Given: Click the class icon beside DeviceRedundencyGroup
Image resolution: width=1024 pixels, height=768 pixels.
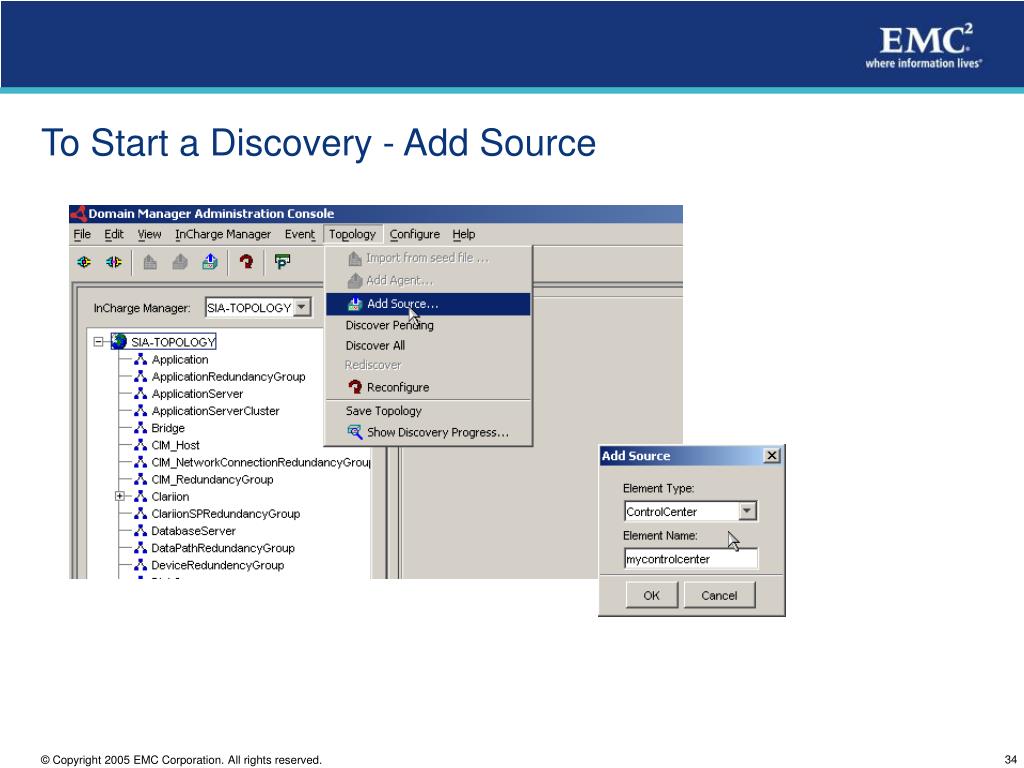Looking at the screenshot, I should (x=140, y=565).
